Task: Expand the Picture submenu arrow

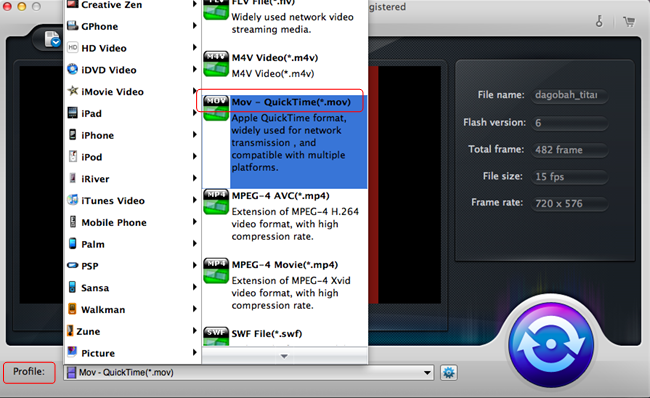Action: [195, 352]
